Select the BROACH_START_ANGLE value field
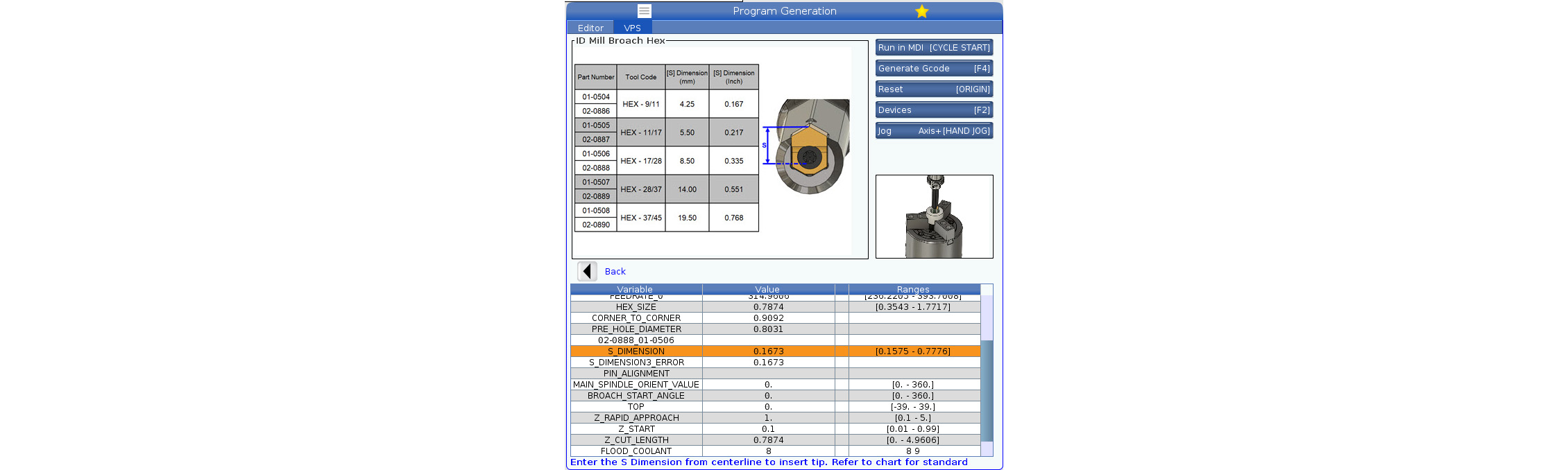The width and height of the screenshot is (1568, 470). coord(768,395)
